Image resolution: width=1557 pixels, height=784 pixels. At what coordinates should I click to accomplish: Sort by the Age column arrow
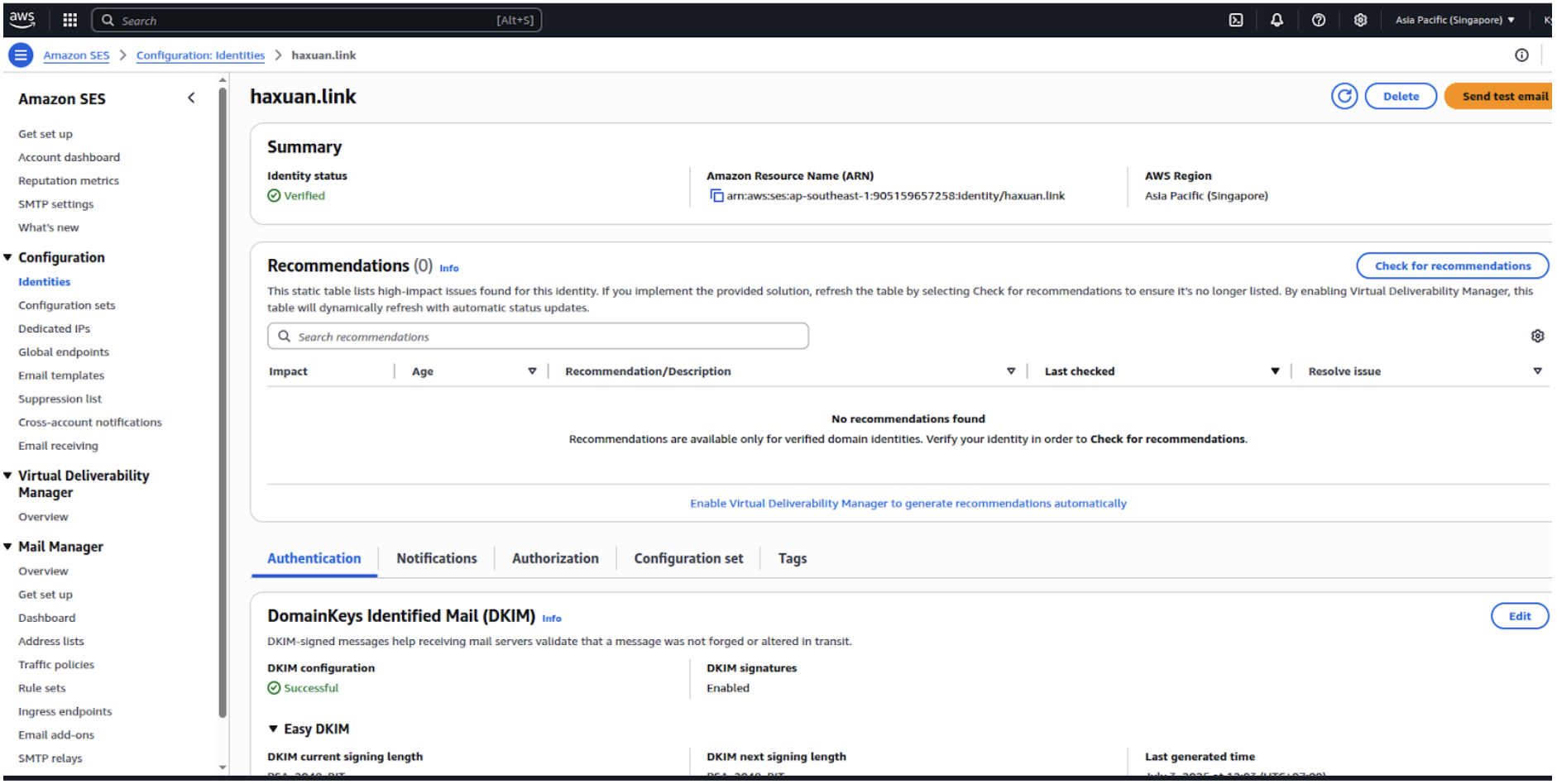532,371
